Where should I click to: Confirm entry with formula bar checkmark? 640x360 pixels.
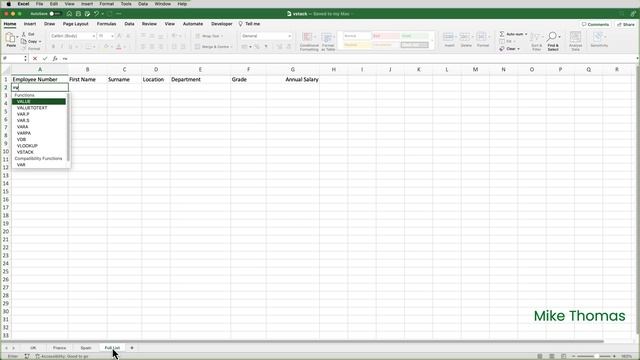click(x=45, y=59)
